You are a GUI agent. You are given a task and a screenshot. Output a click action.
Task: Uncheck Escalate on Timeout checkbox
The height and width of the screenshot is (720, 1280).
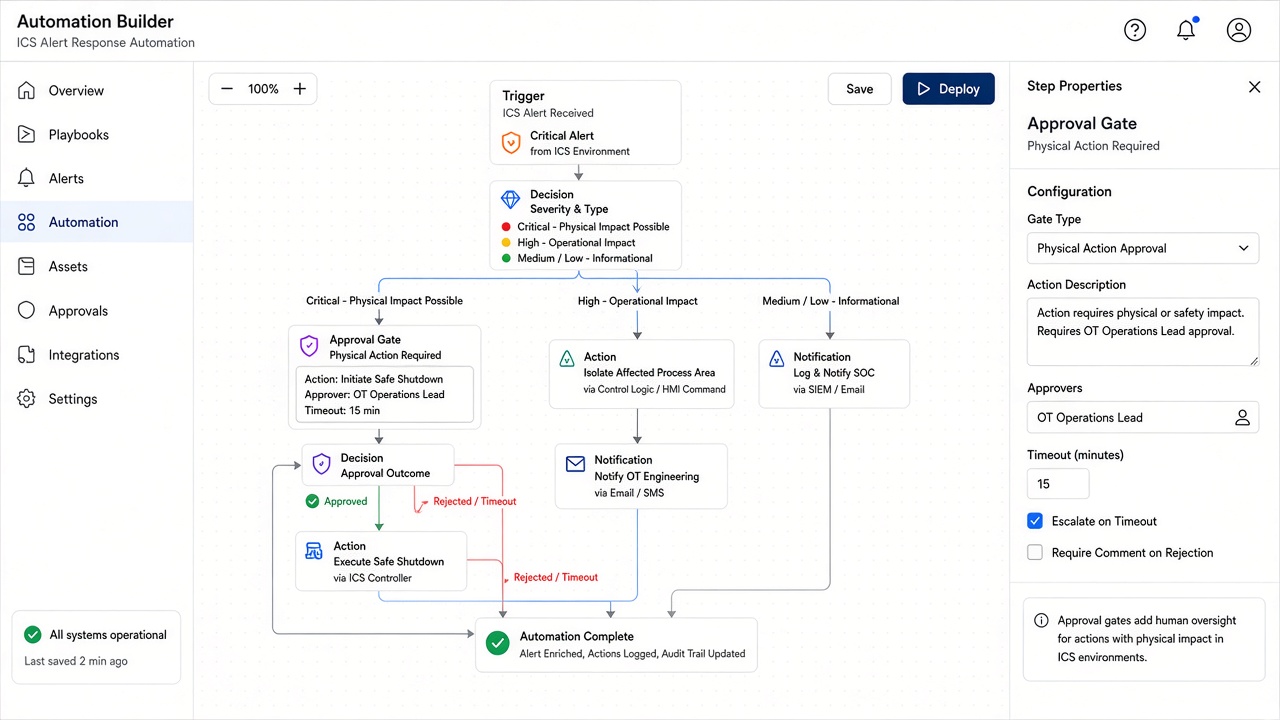pos(1035,521)
